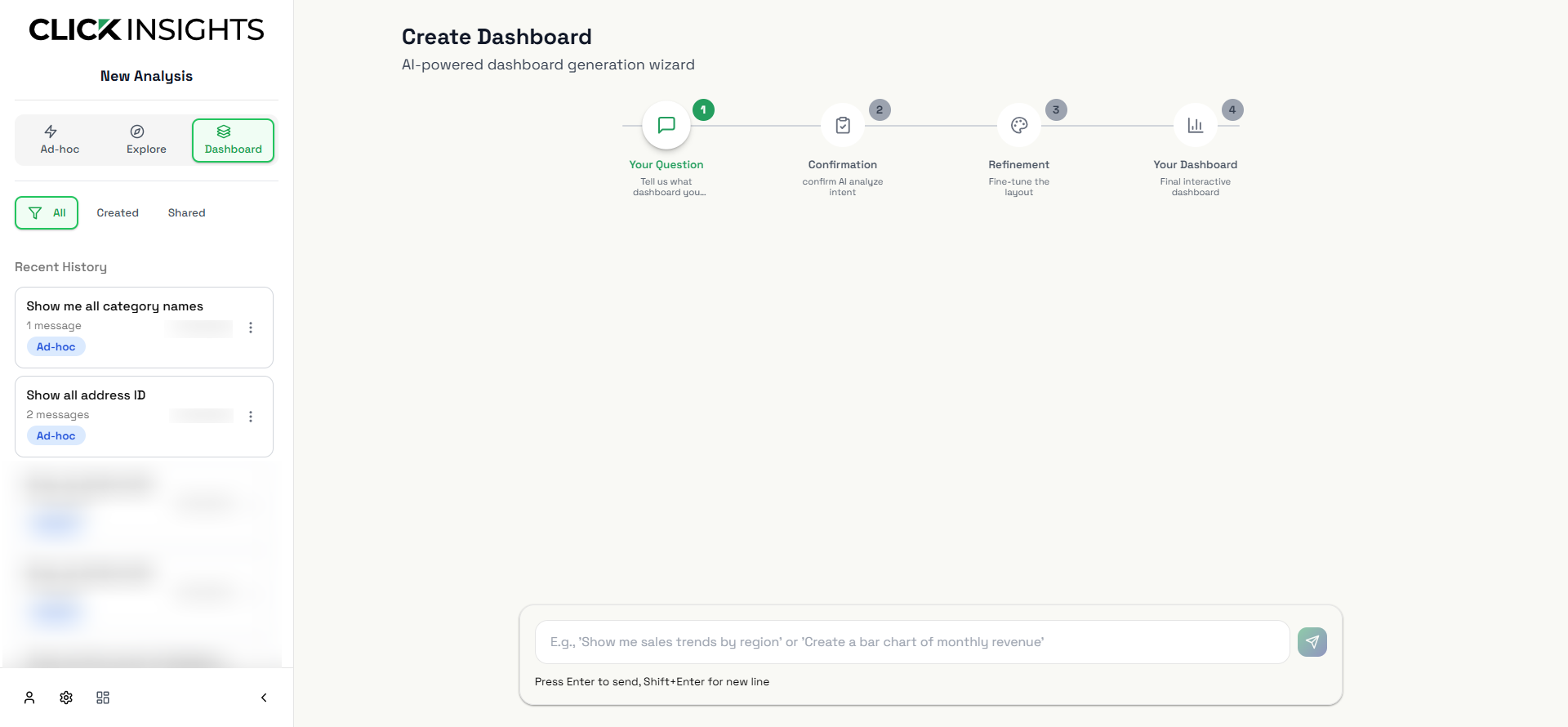Image resolution: width=1568 pixels, height=727 pixels.
Task: Select the All filter toggle
Action: point(47,213)
